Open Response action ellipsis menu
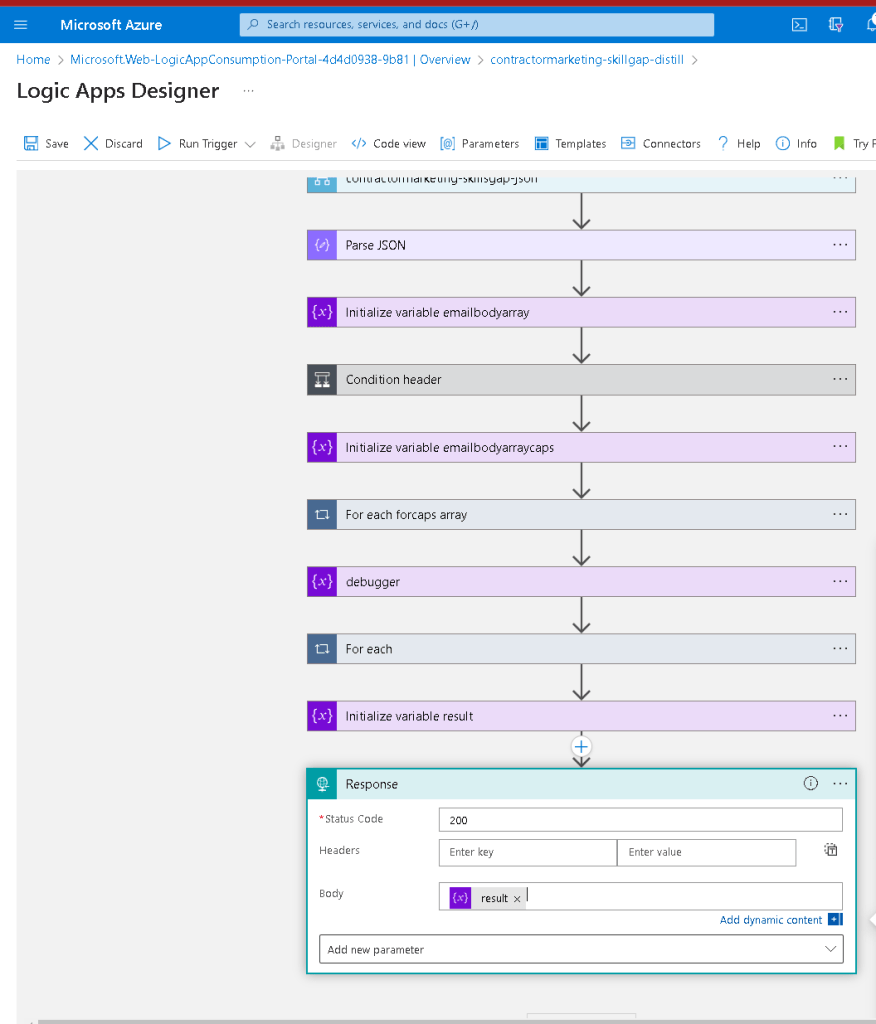 point(840,784)
